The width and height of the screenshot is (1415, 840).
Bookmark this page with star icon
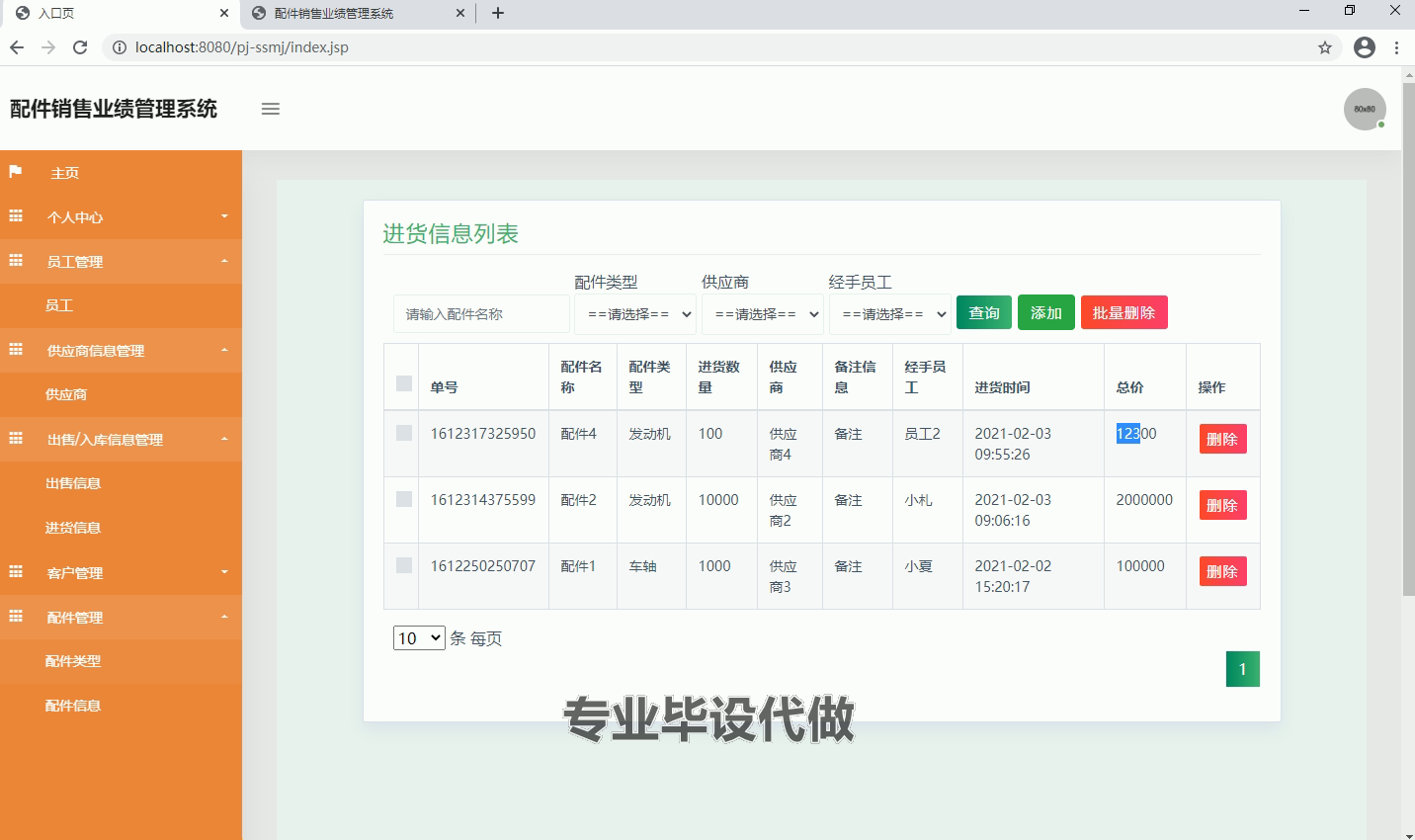click(x=1325, y=47)
